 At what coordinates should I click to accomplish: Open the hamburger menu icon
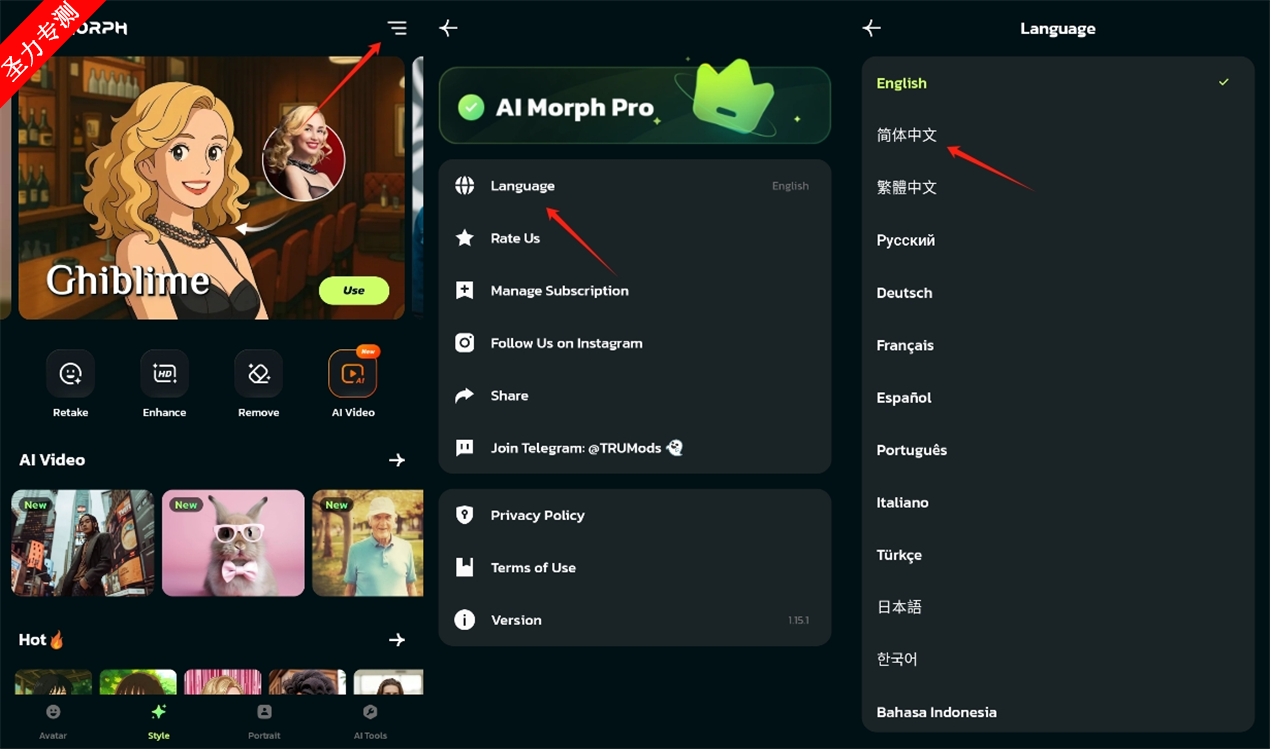click(397, 28)
